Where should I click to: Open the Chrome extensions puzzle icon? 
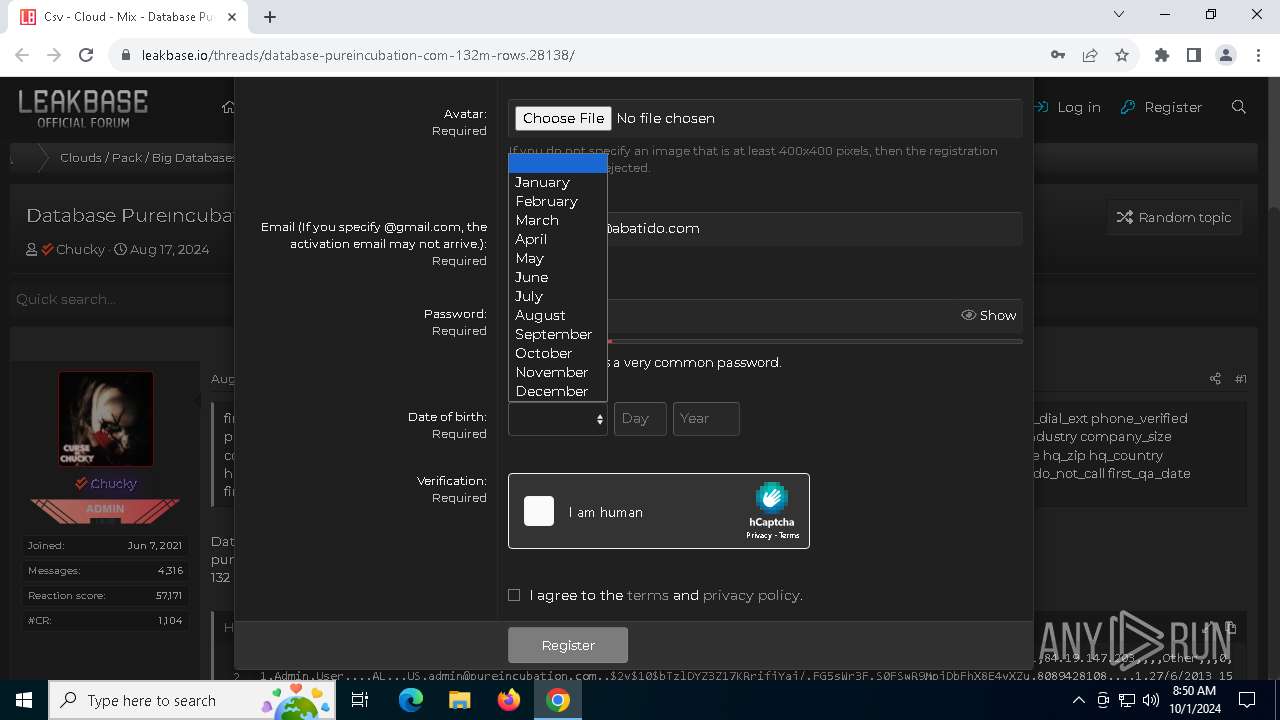pyautogui.click(x=1162, y=55)
